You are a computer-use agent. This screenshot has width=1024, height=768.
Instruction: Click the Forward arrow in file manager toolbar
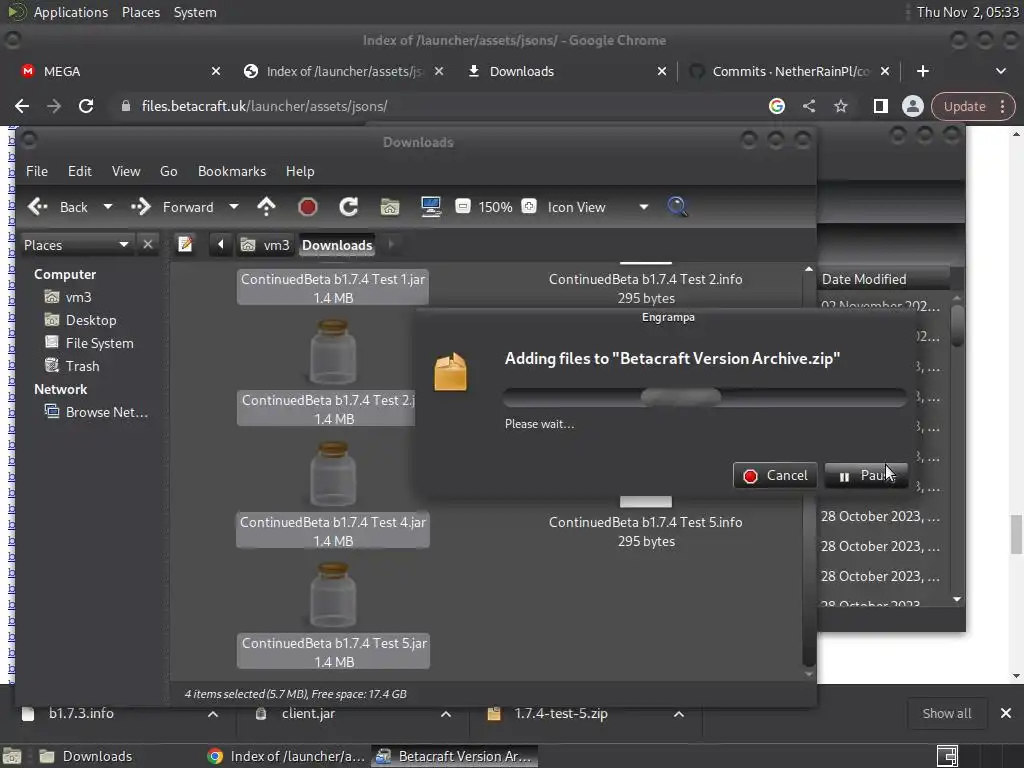[x=140, y=207]
